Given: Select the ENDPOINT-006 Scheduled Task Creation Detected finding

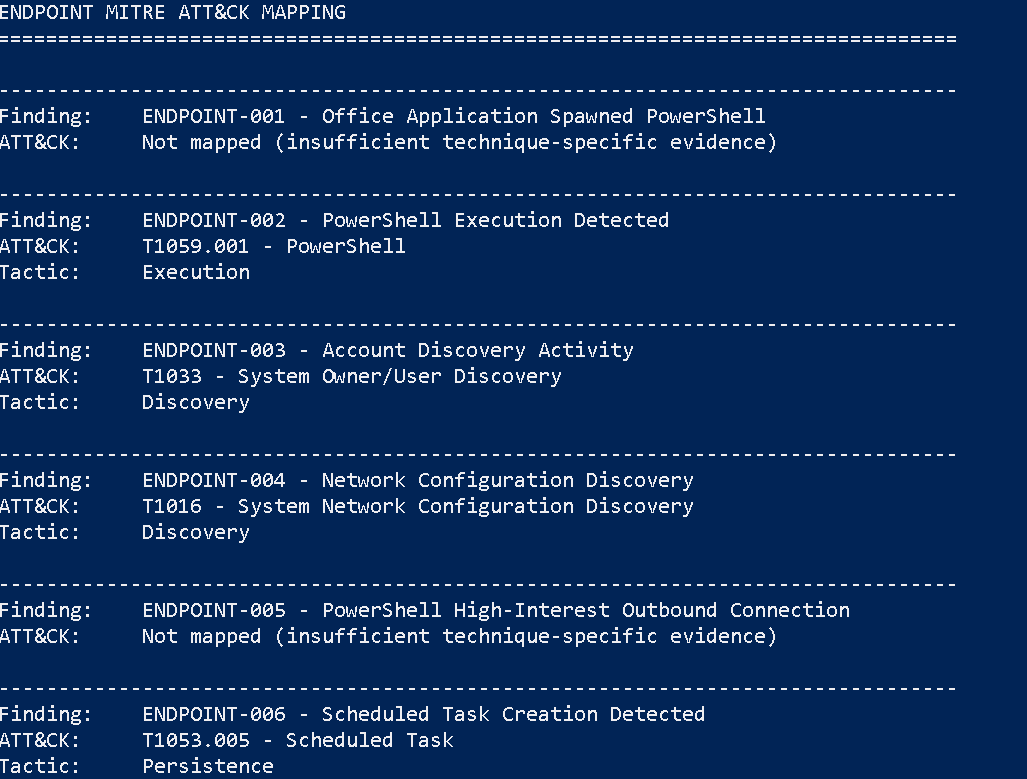Looking at the screenshot, I should tap(424, 714).
